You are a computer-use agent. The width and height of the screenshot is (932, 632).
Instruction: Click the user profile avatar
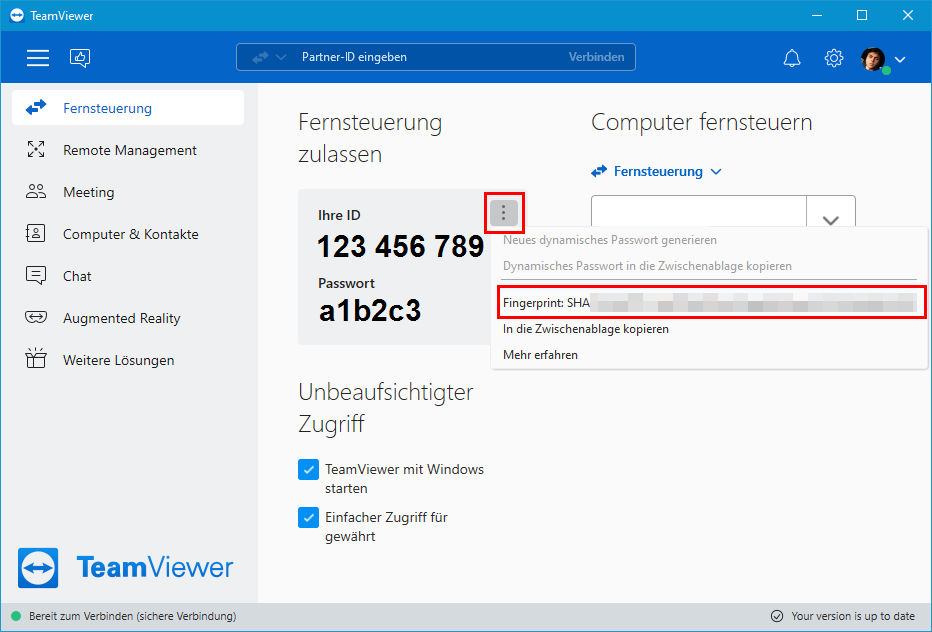pyautogui.click(x=873, y=59)
